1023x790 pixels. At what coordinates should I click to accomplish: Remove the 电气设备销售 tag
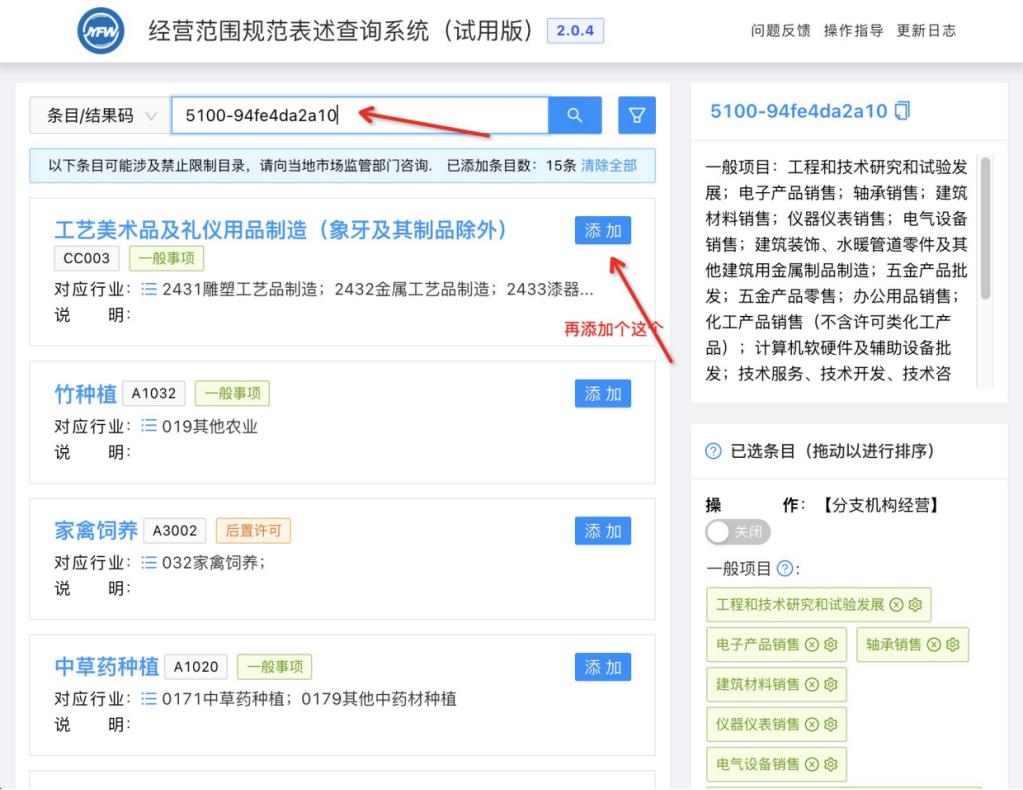812,765
